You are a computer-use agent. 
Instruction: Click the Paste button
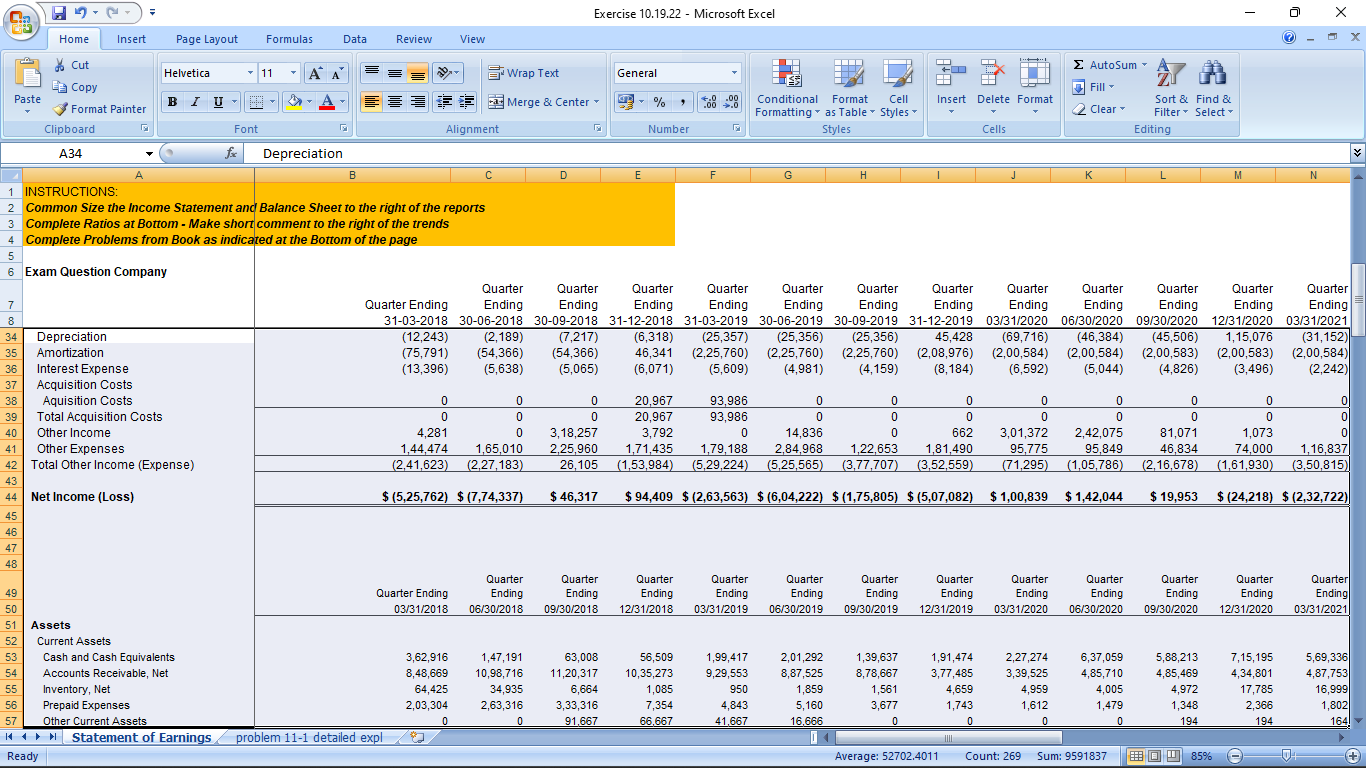click(x=27, y=86)
